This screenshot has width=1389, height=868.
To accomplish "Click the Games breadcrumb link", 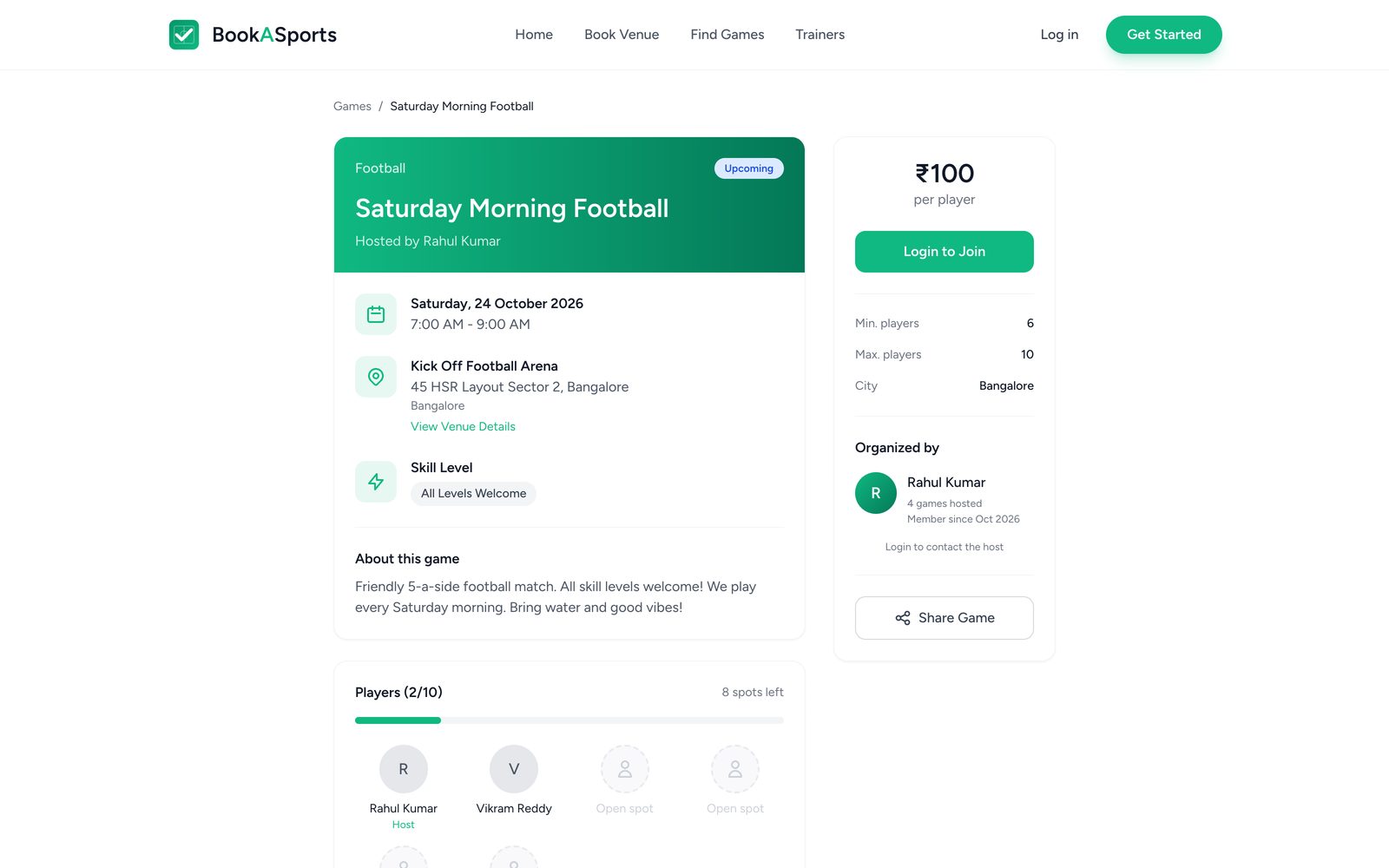I will (352, 106).
